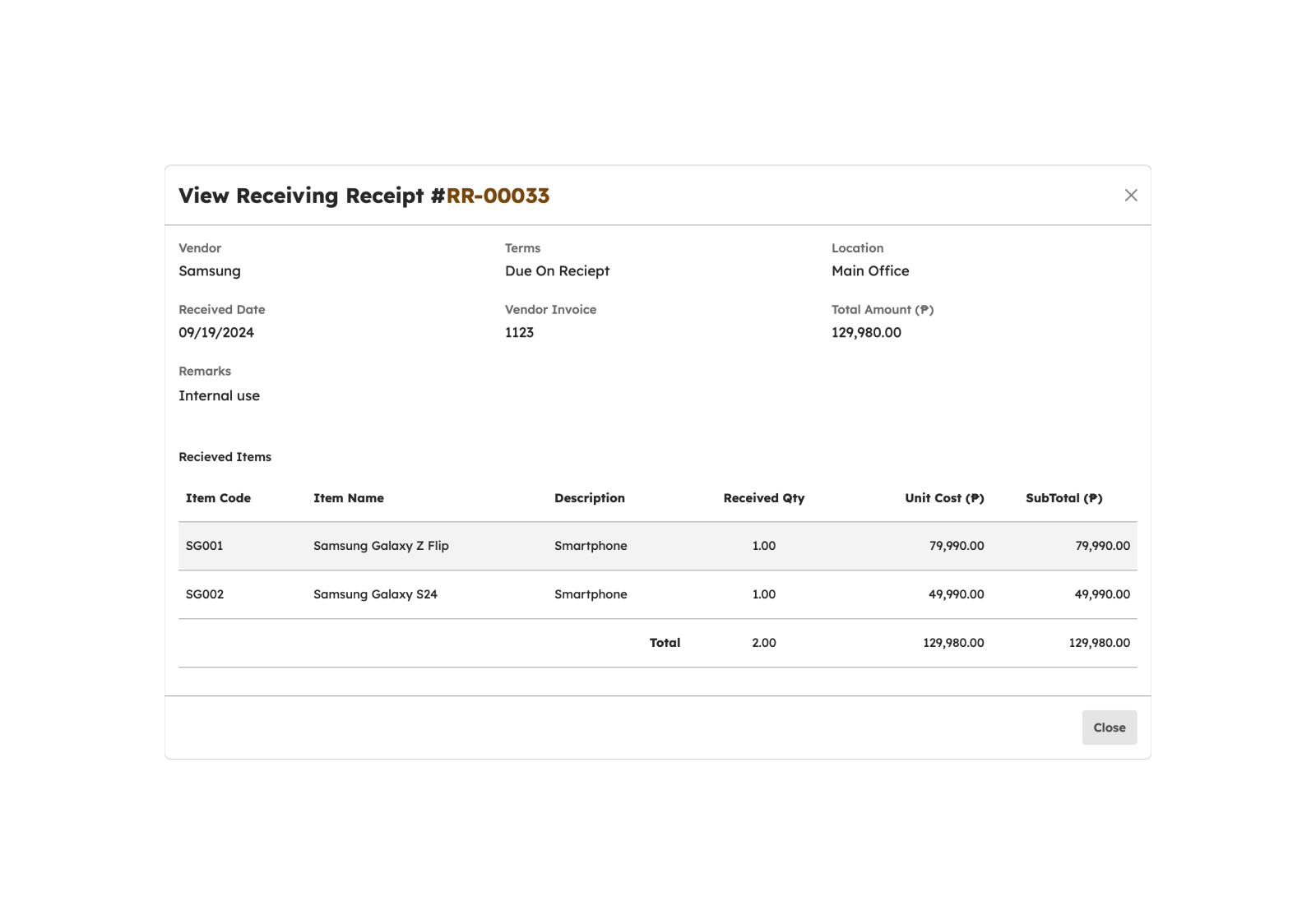
Task: Click the Received Date field label
Action: [221, 310]
